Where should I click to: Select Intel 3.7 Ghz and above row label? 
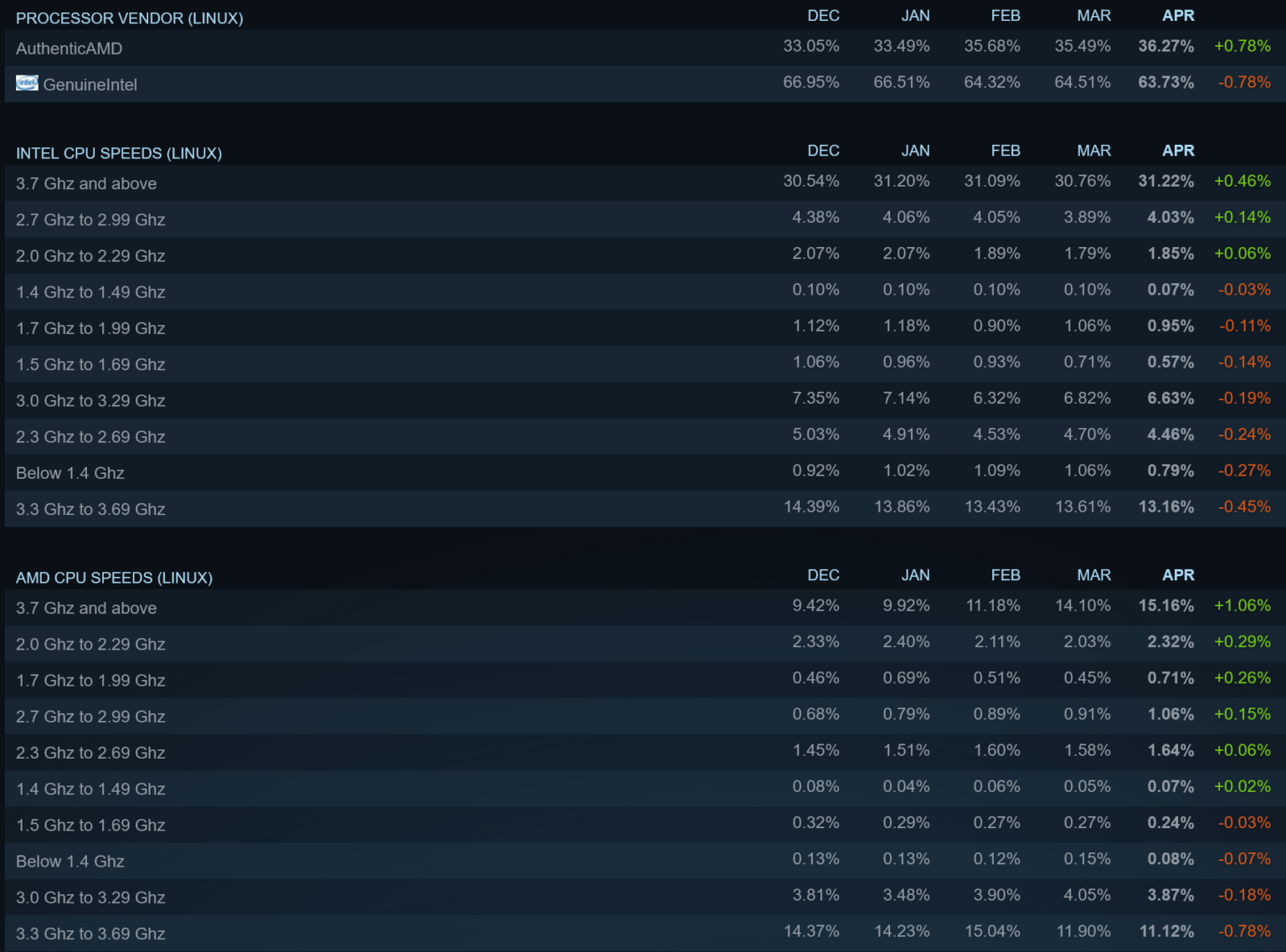pos(86,183)
